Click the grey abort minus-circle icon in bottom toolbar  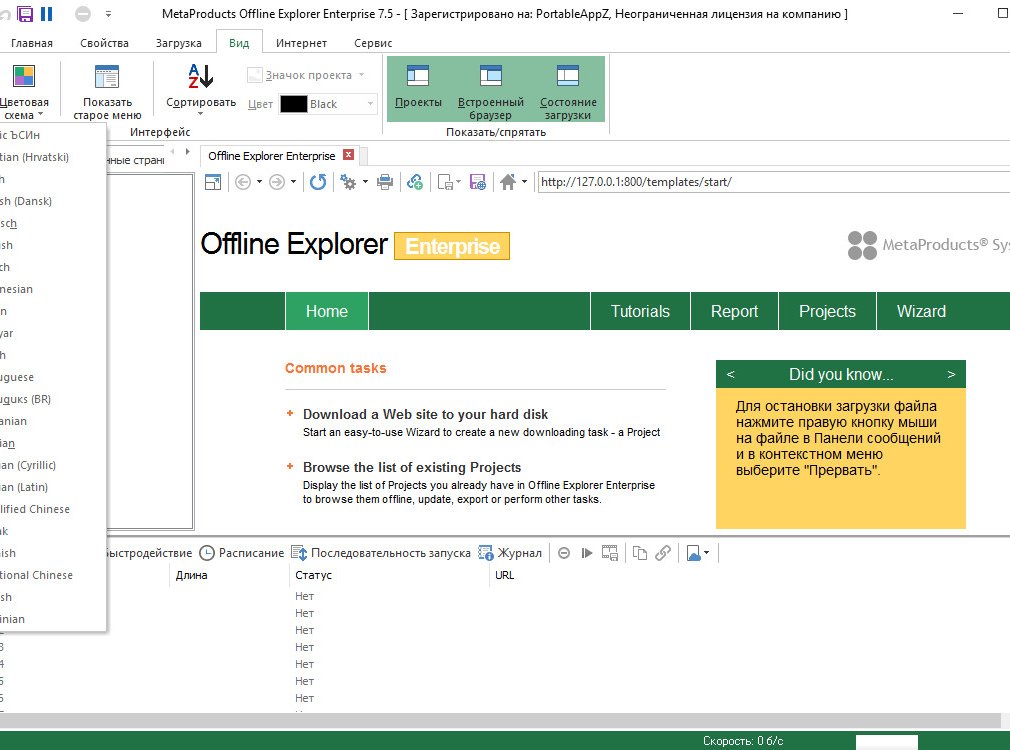point(564,553)
